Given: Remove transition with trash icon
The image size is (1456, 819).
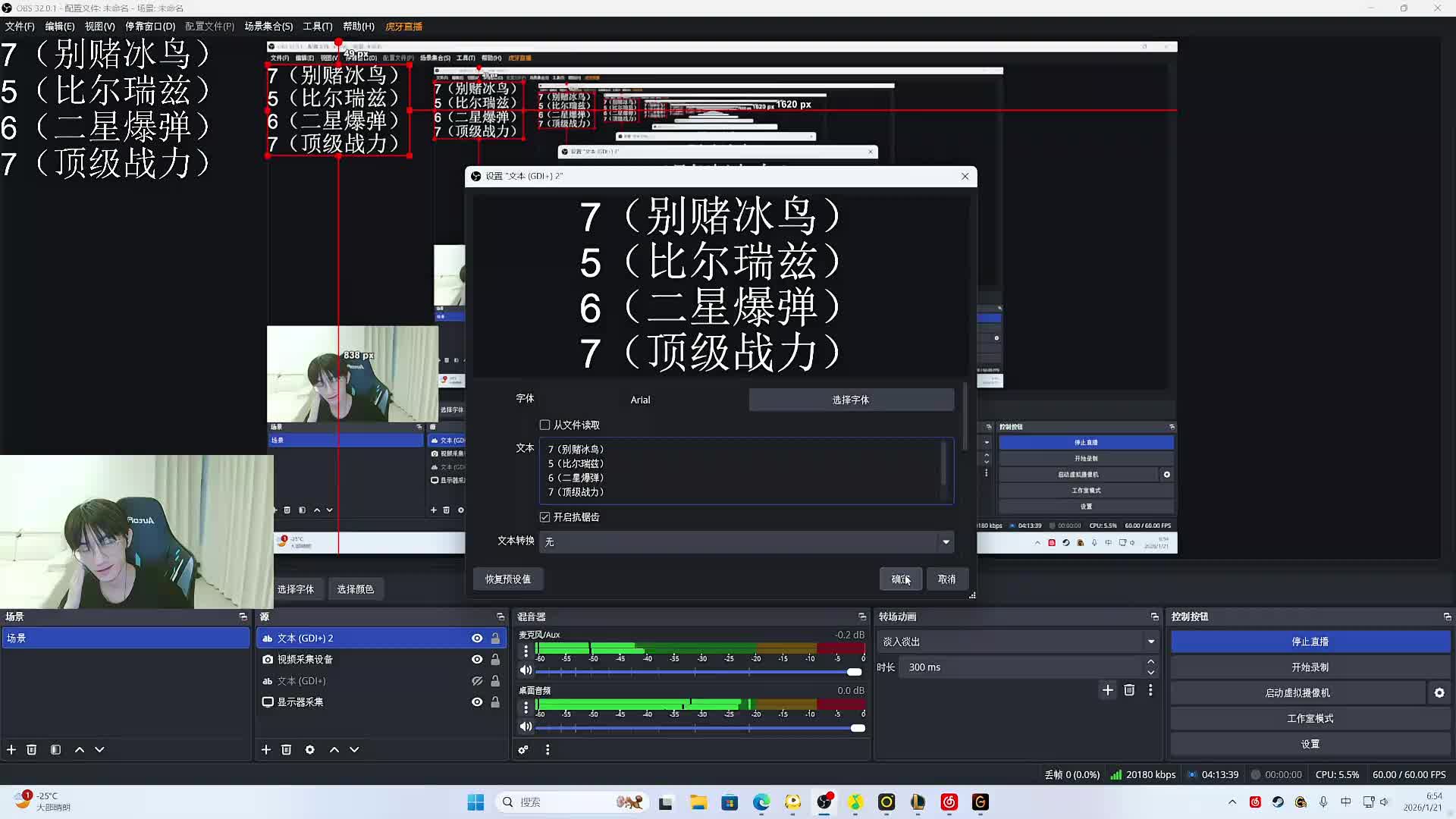Looking at the screenshot, I should point(1129,690).
